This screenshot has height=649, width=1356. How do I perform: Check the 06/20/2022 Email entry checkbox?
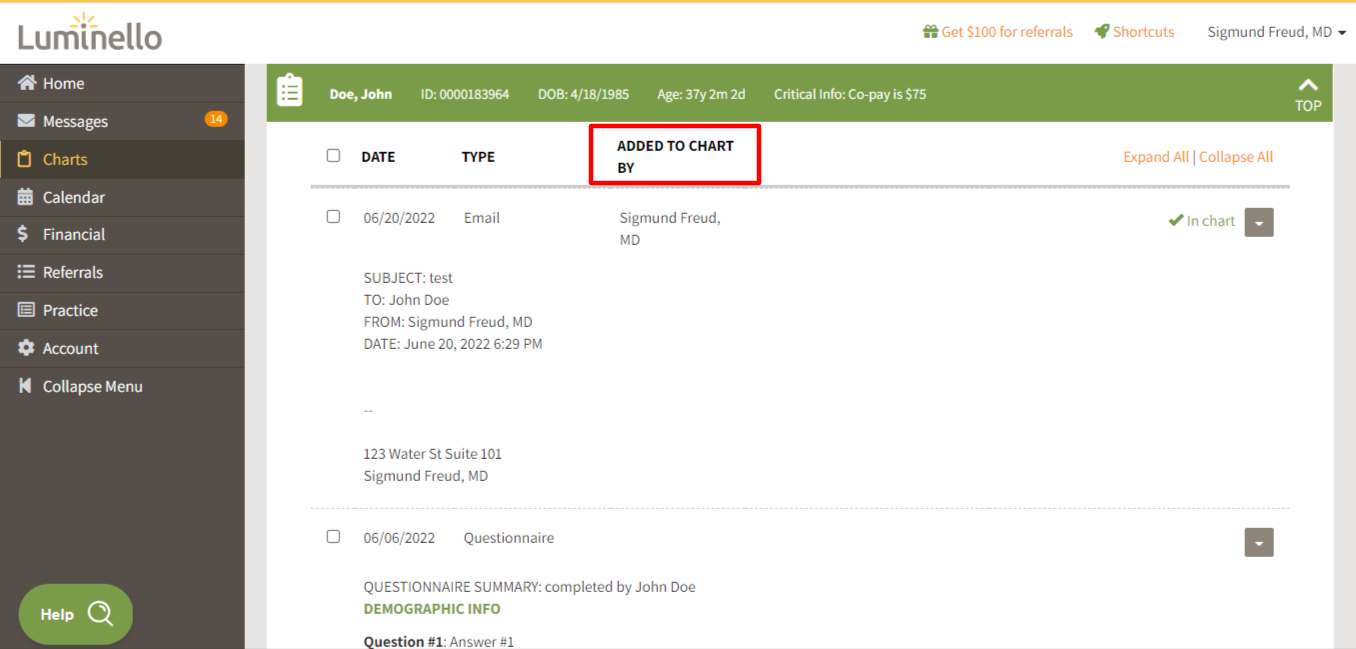click(x=333, y=217)
